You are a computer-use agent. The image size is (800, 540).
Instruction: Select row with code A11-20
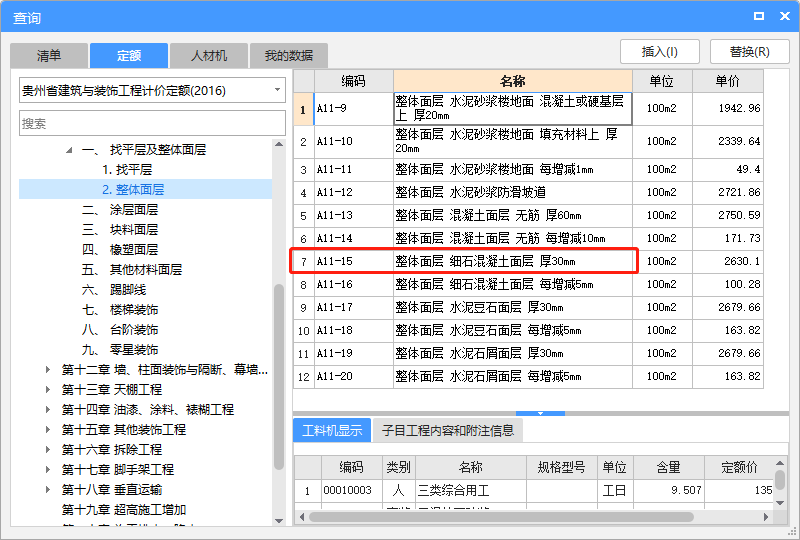click(x=529, y=377)
